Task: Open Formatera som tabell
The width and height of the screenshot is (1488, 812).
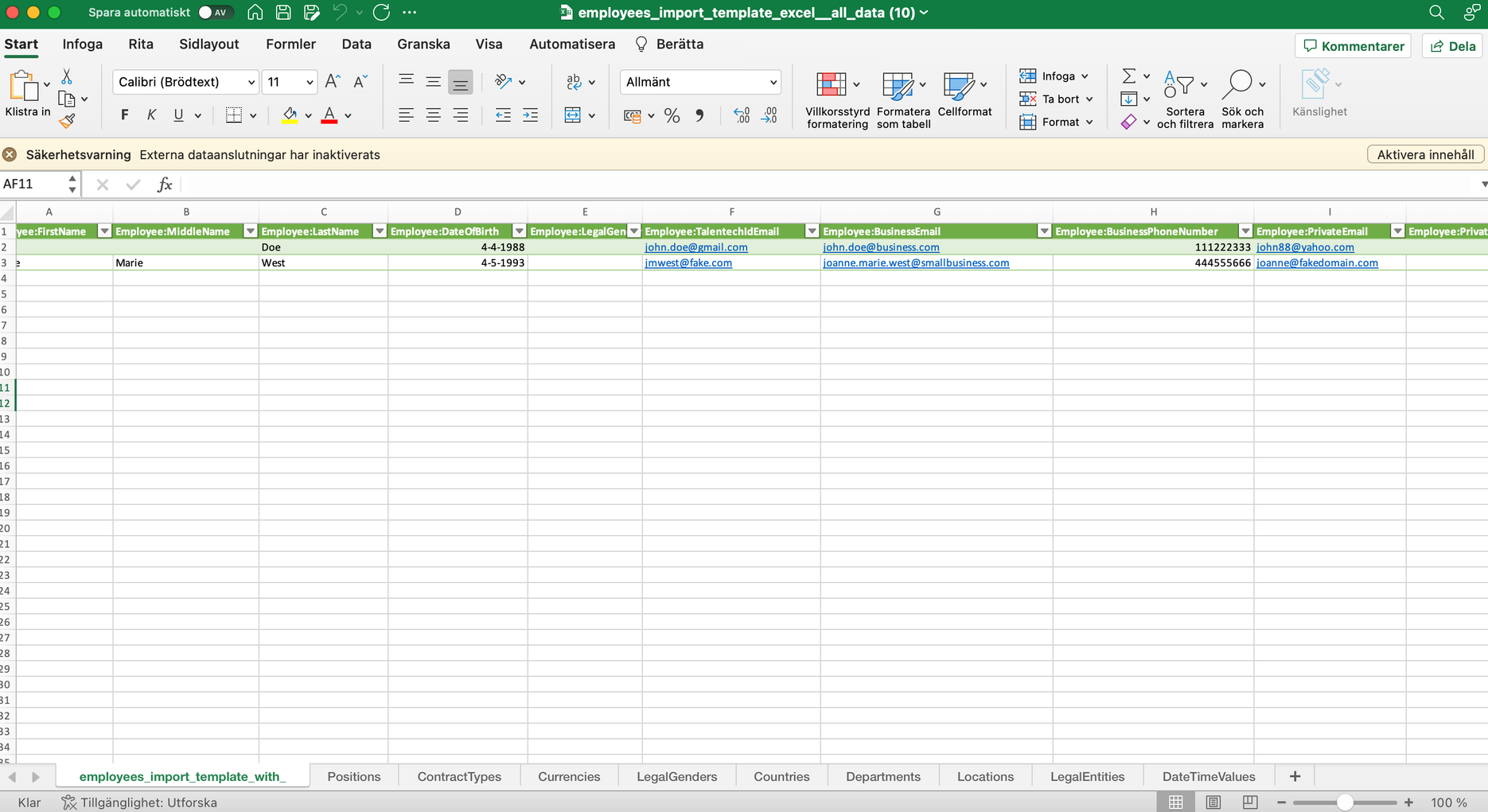Action: (903, 99)
